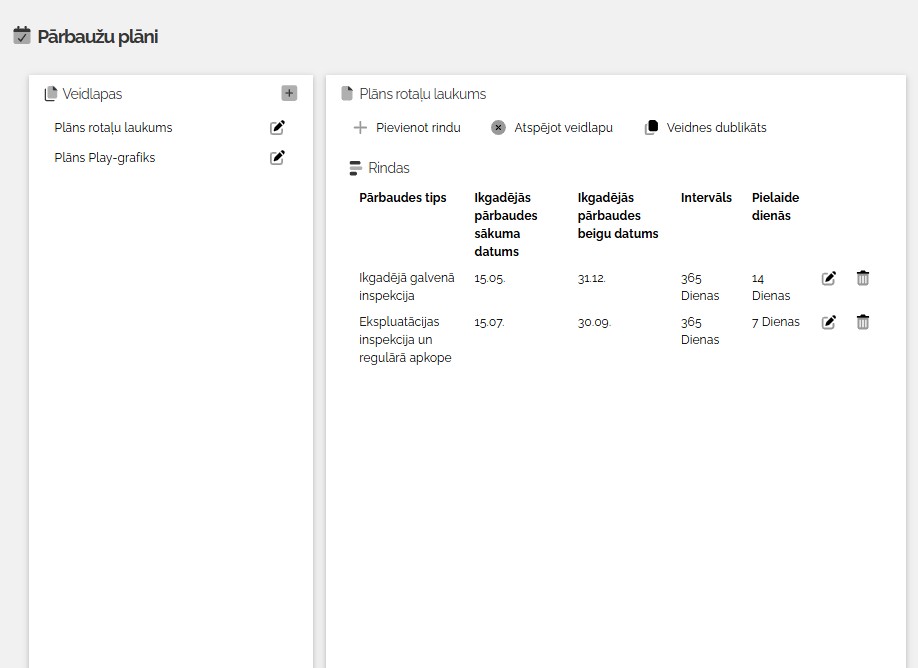Click the Intervāls column header
Screen dimensions: 918x668
point(706,198)
